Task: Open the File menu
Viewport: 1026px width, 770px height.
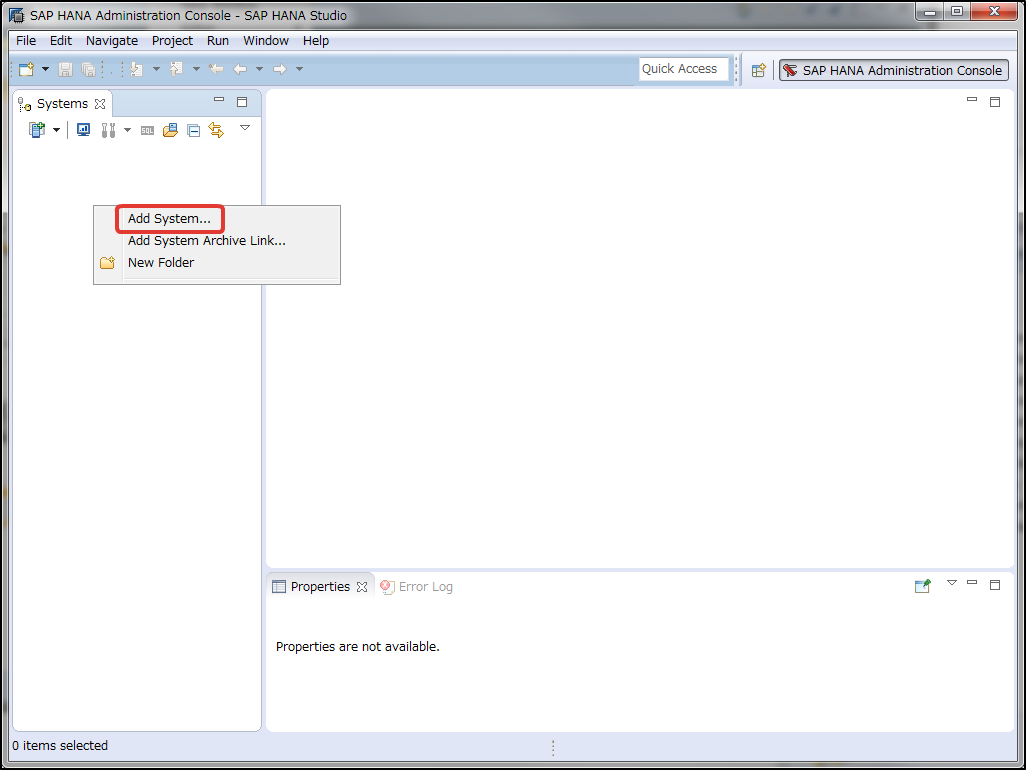Action: tap(26, 41)
